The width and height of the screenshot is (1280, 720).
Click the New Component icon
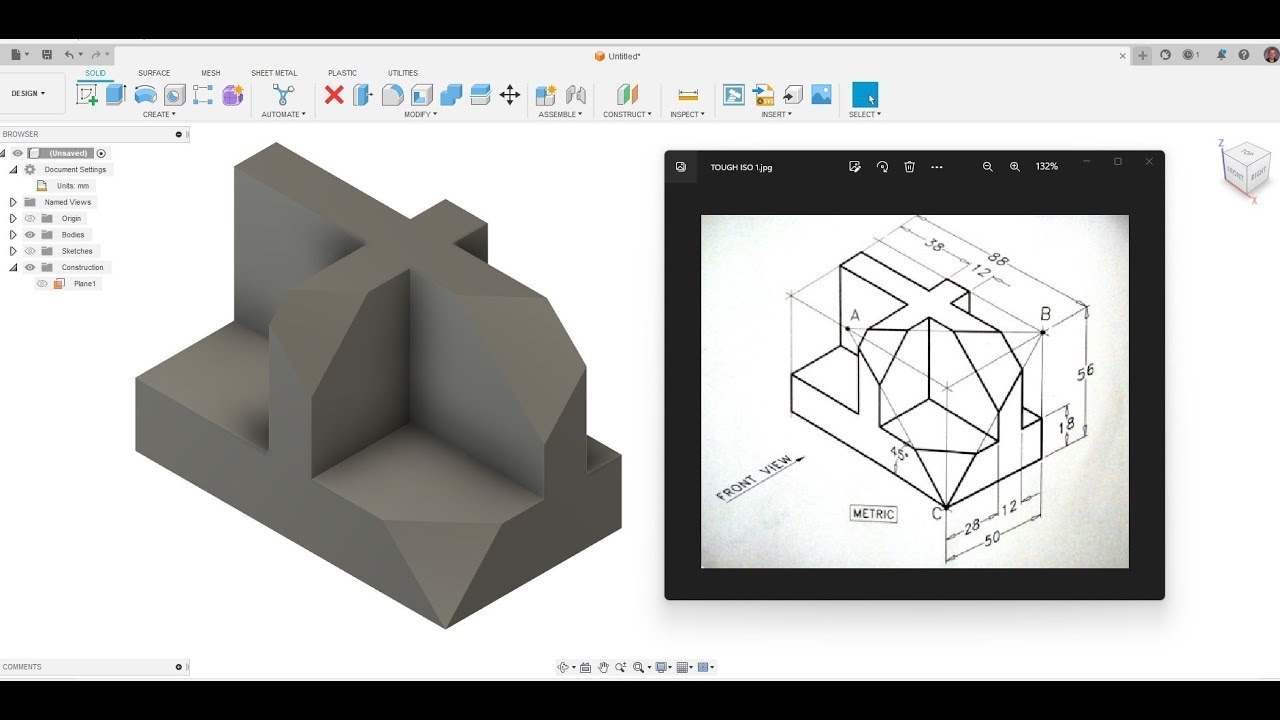(546, 95)
